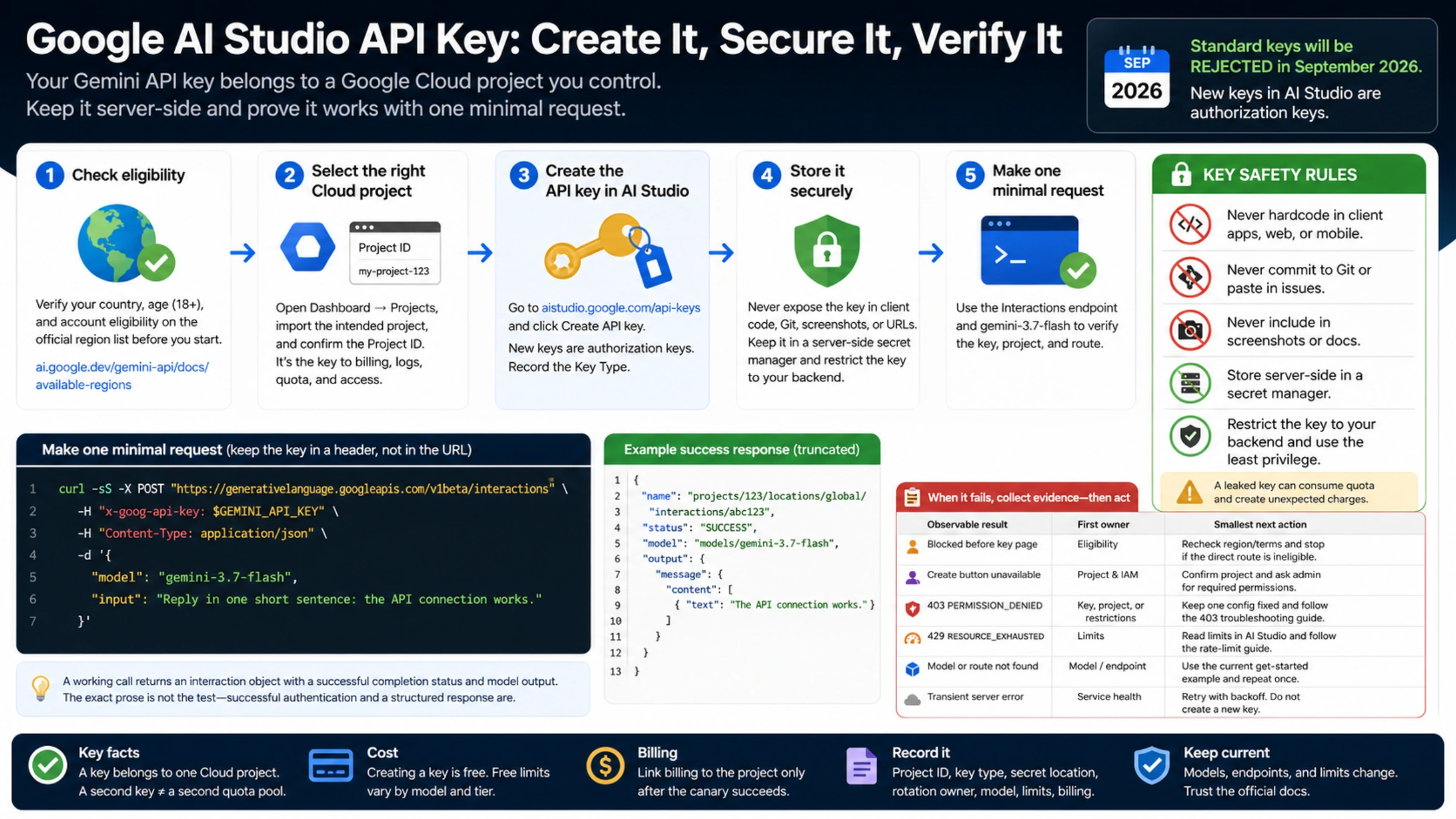Click the golden key with tag icon
Viewport: 1456px width, 819px height.
tap(608, 250)
